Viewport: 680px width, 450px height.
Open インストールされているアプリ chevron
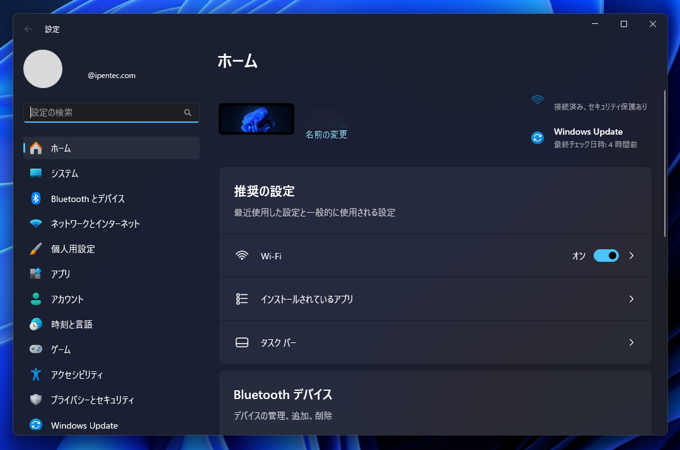(x=631, y=299)
